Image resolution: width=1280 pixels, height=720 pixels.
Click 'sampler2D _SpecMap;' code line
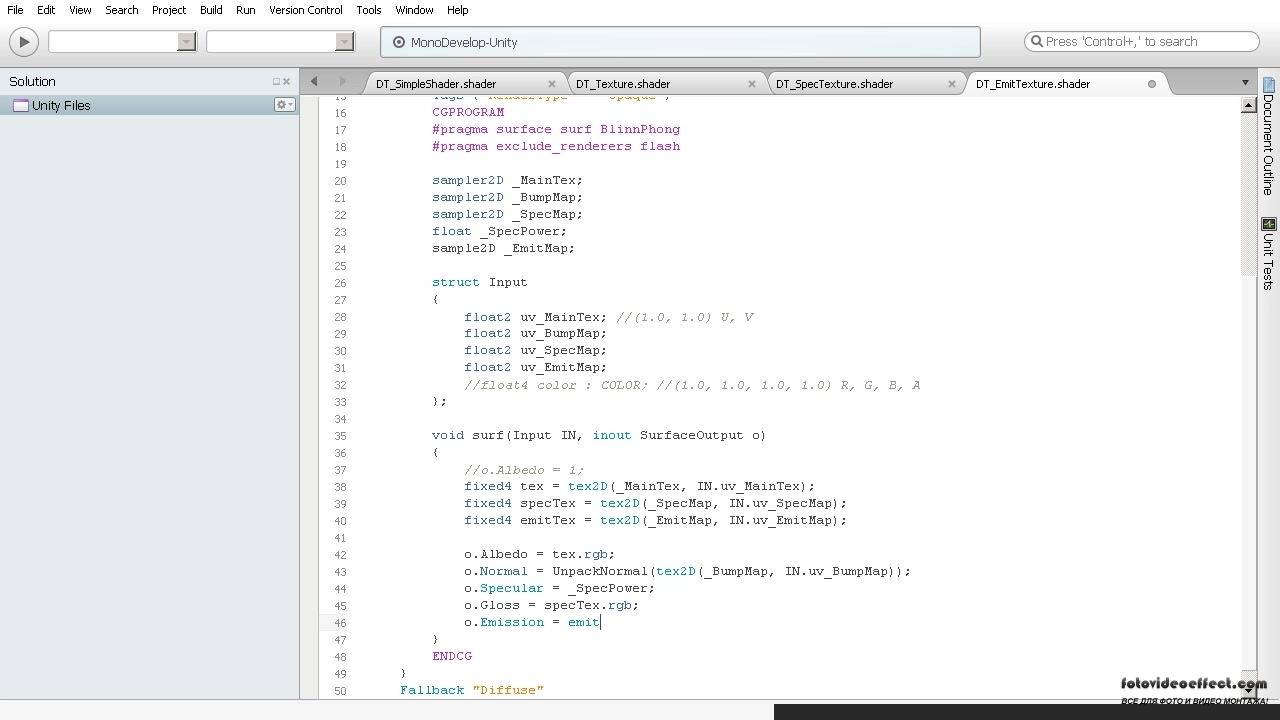(x=507, y=214)
